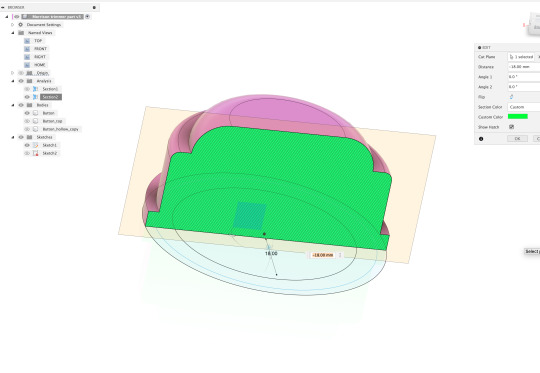
Task: Show the Button_hollow_copy body via eye icon
Action: (x=27, y=129)
